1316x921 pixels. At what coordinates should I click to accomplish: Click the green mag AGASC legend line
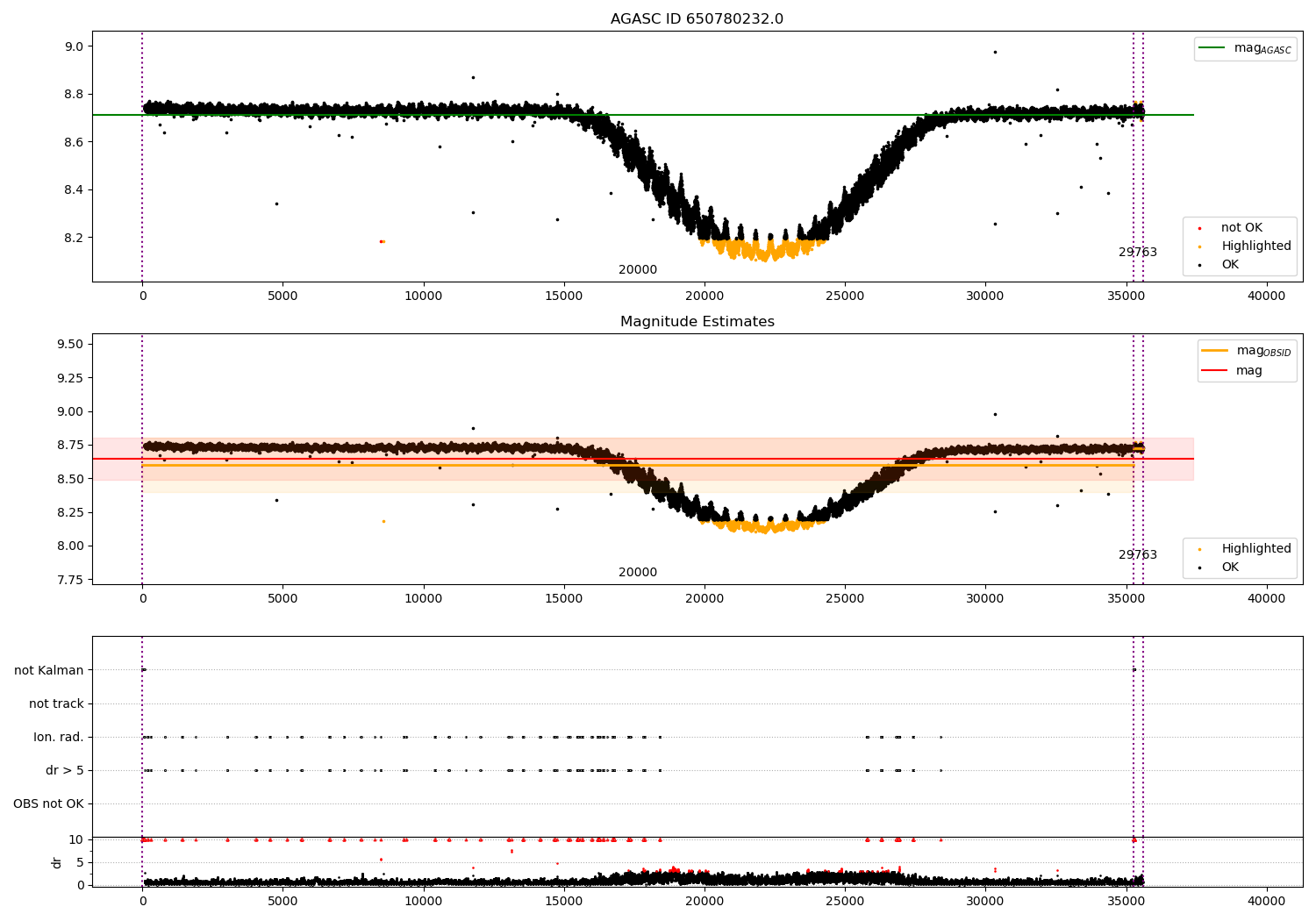1212,48
